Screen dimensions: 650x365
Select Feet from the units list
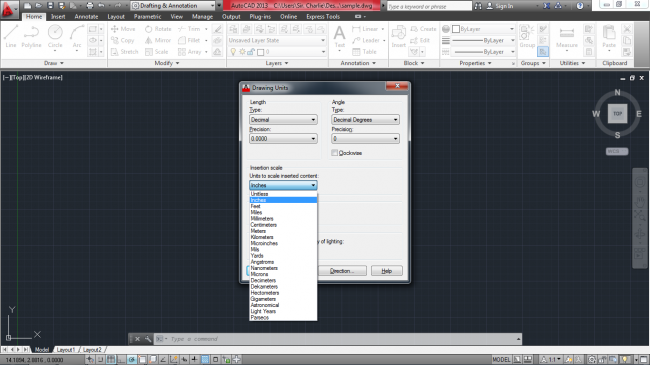coord(283,206)
